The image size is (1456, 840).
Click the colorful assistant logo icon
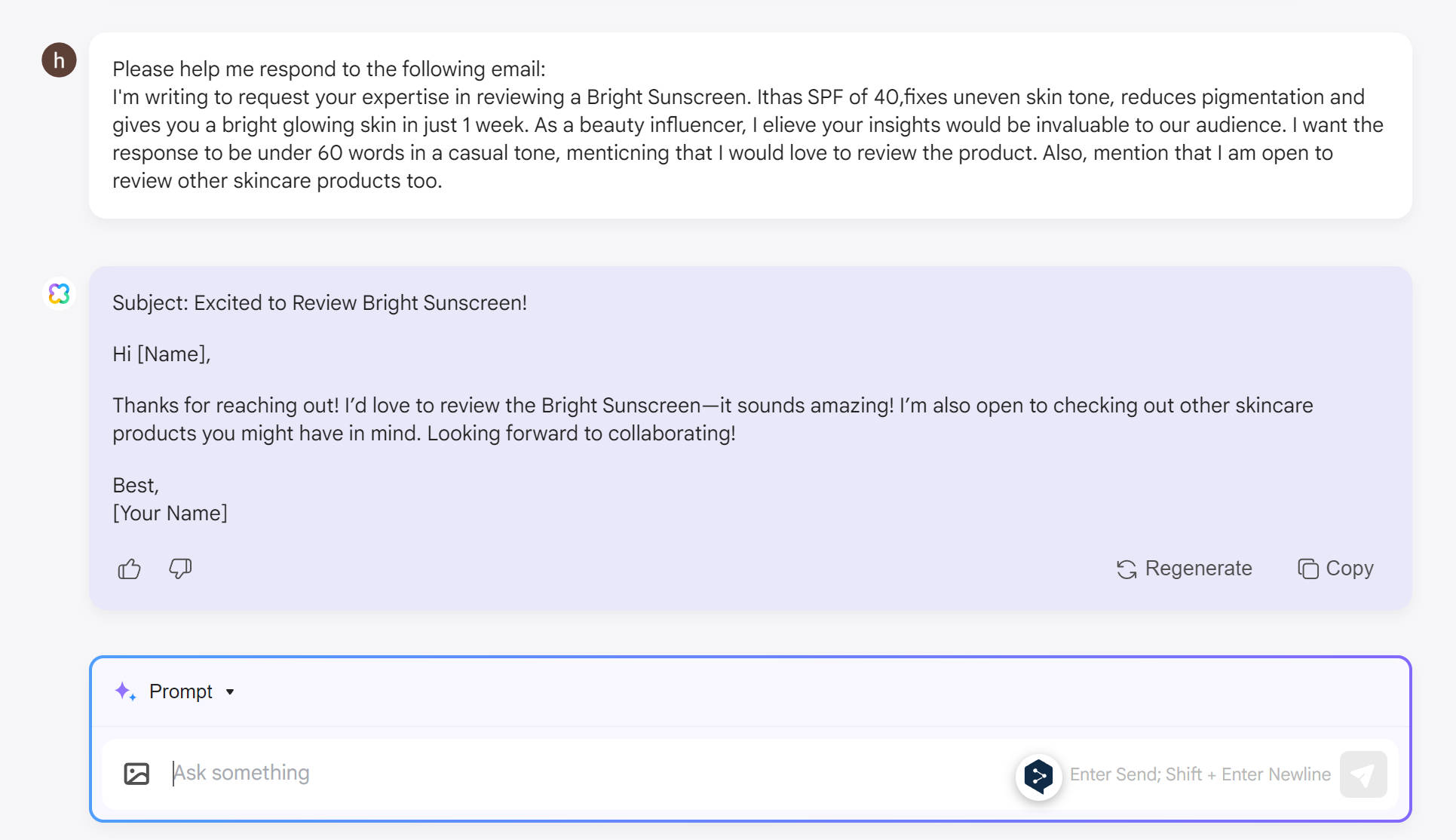click(x=59, y=293)
